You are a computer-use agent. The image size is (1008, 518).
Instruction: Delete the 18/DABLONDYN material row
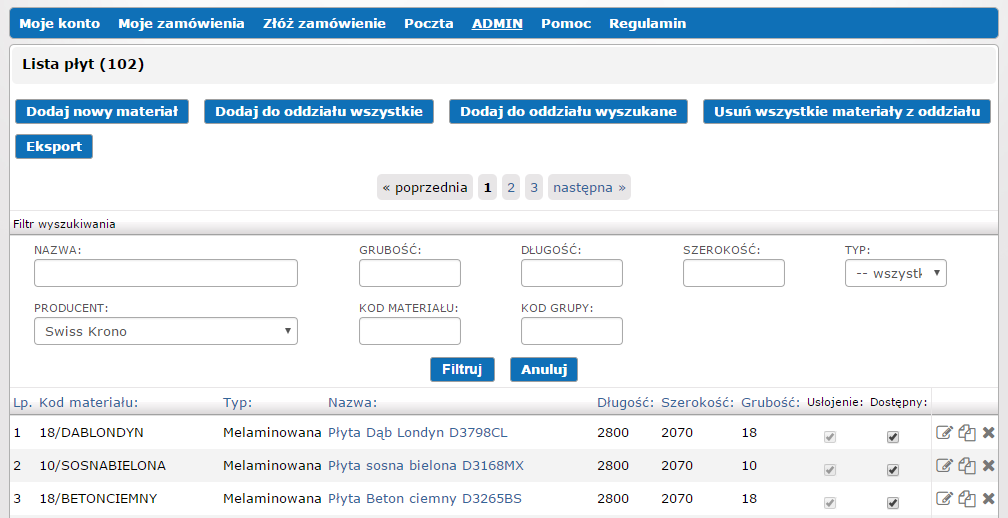pyautogui.click(x=988, y=433)
